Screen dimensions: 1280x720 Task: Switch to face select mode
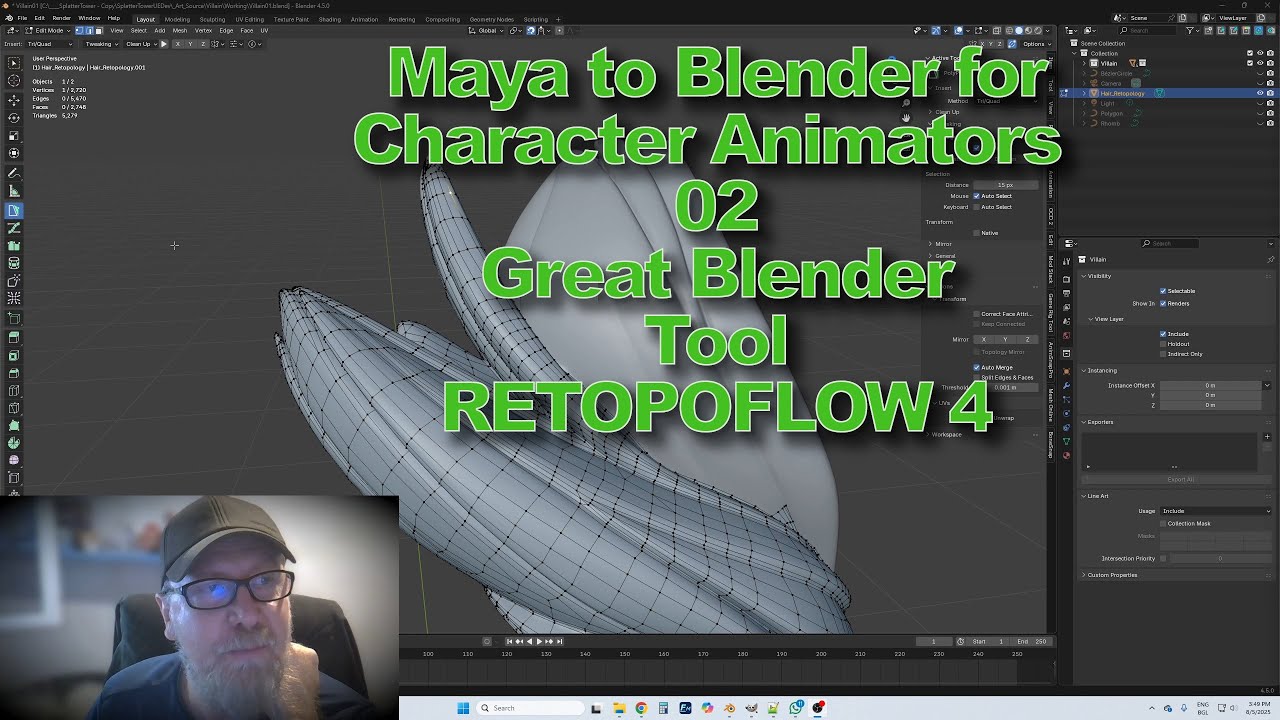click(98, 30)
